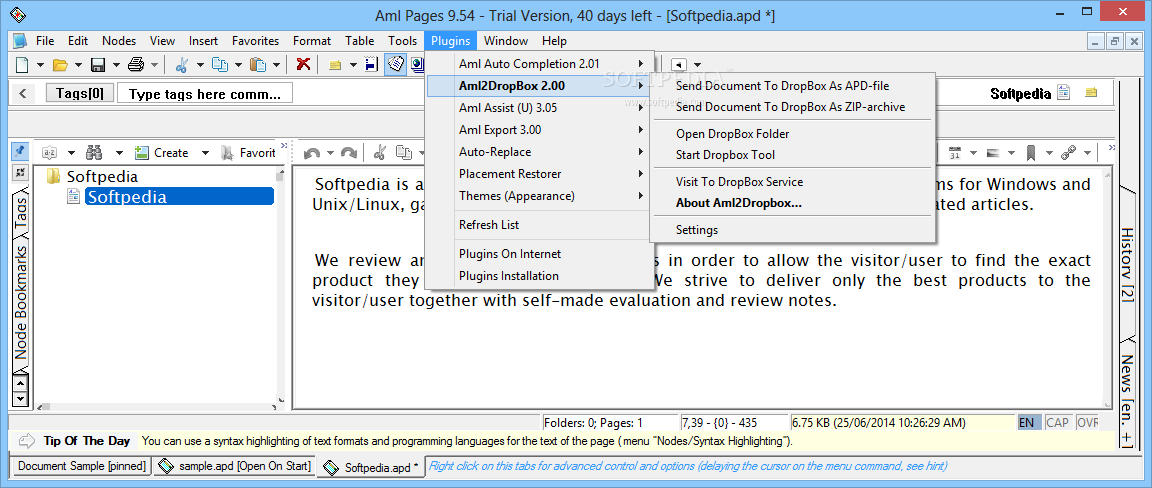Open the Node Bookmarks side tab
Image resolution: width=1152 pixels, height=488 pixels.
21,301
